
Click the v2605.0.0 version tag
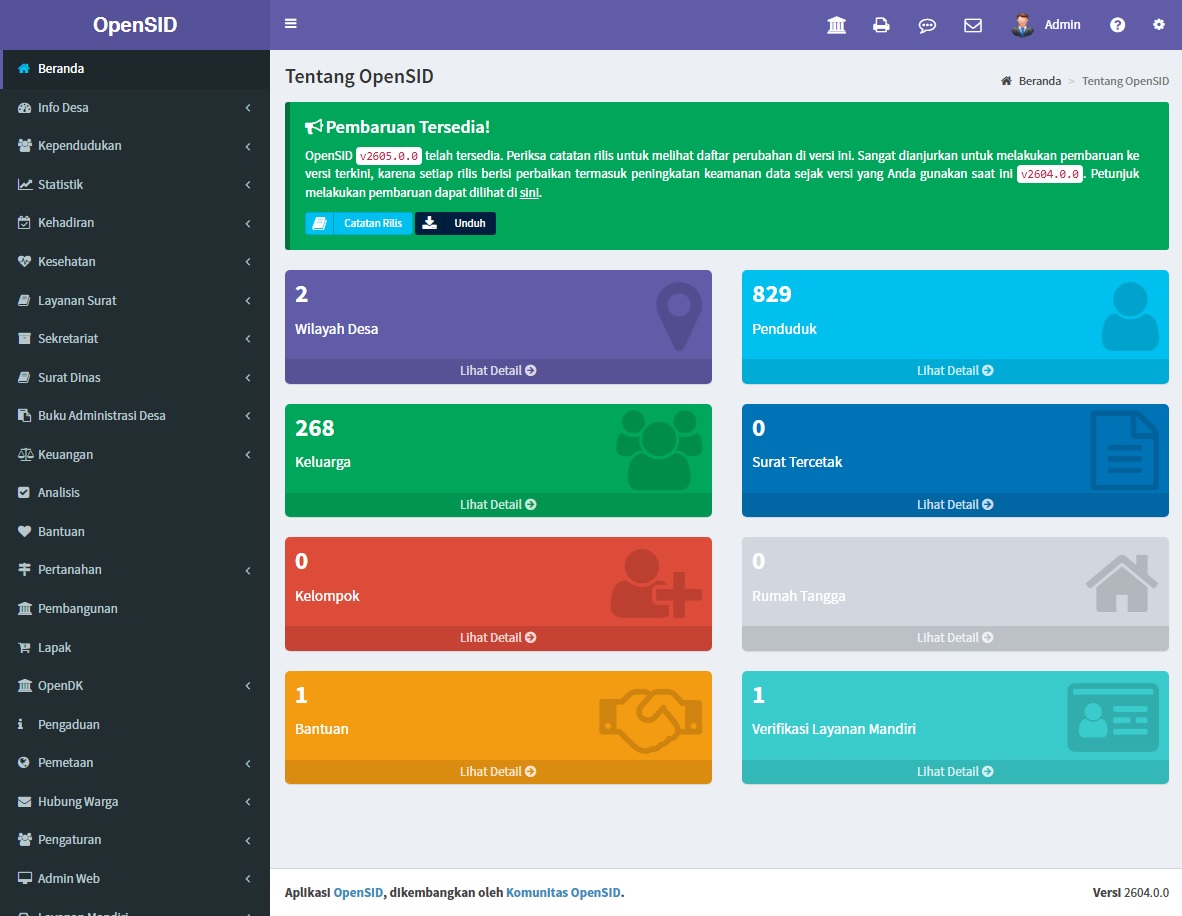pyautogui.click(x=388, y=157)
